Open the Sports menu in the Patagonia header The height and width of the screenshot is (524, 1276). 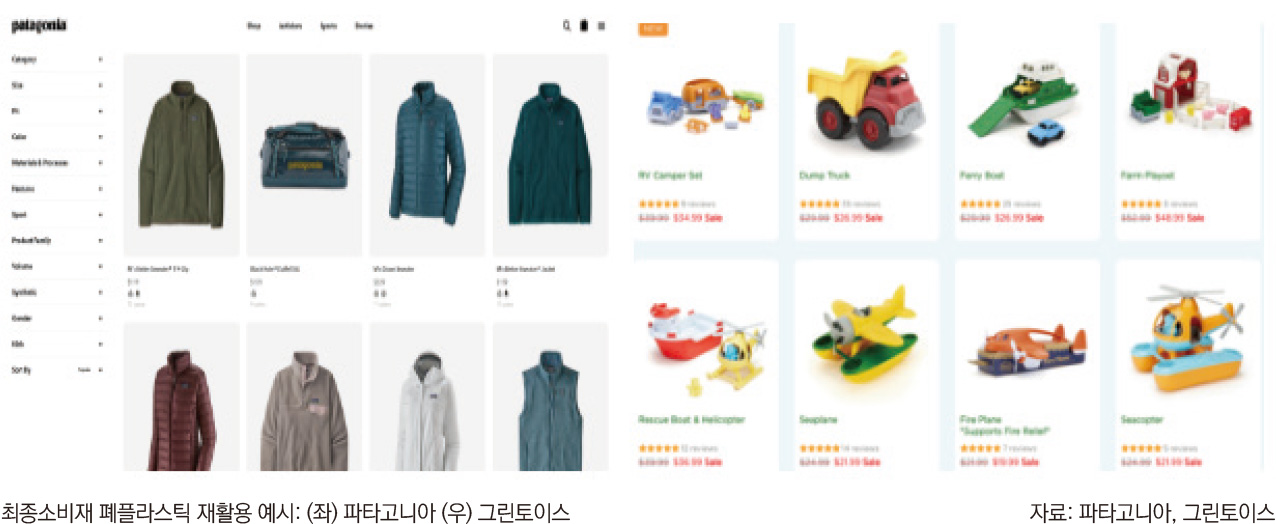[328, 26]
